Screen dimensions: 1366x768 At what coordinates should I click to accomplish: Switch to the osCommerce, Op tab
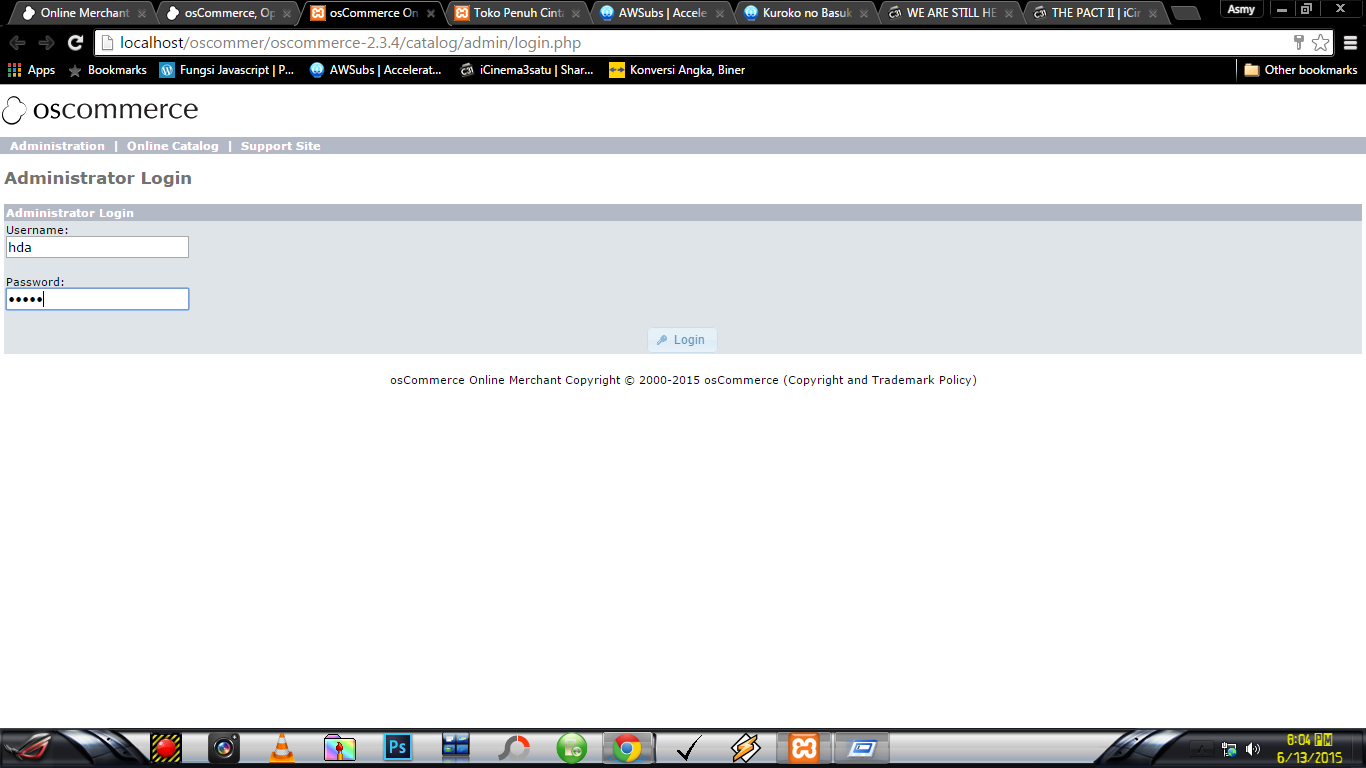pos(228,13)
